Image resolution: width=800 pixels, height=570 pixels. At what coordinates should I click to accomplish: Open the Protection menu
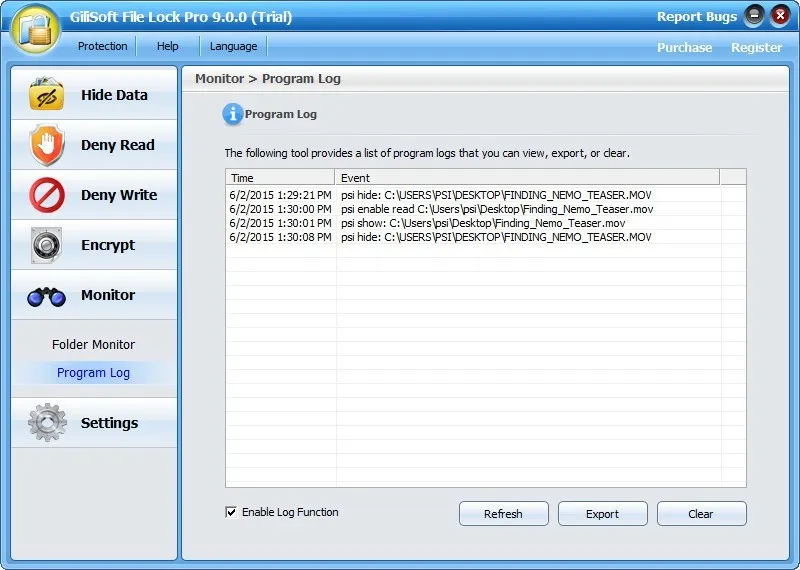(x=103, y=46)
